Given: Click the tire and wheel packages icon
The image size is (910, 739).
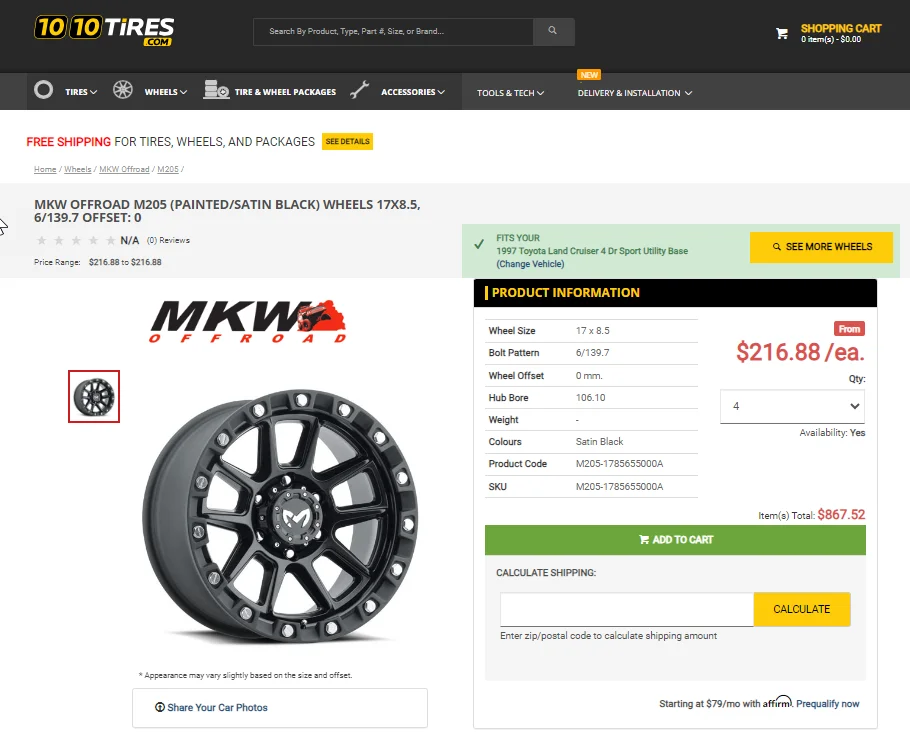Looking at the screenshot, I should click(216, 90).
